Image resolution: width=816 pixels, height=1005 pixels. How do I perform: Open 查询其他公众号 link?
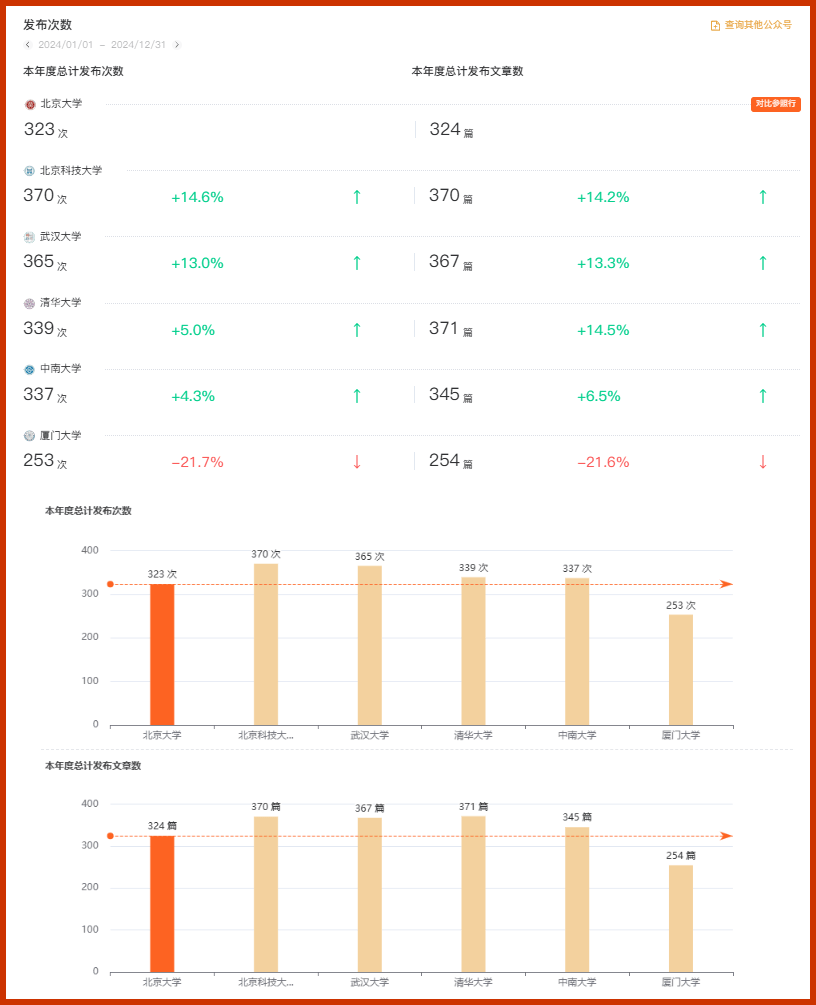tap(751, 25)
